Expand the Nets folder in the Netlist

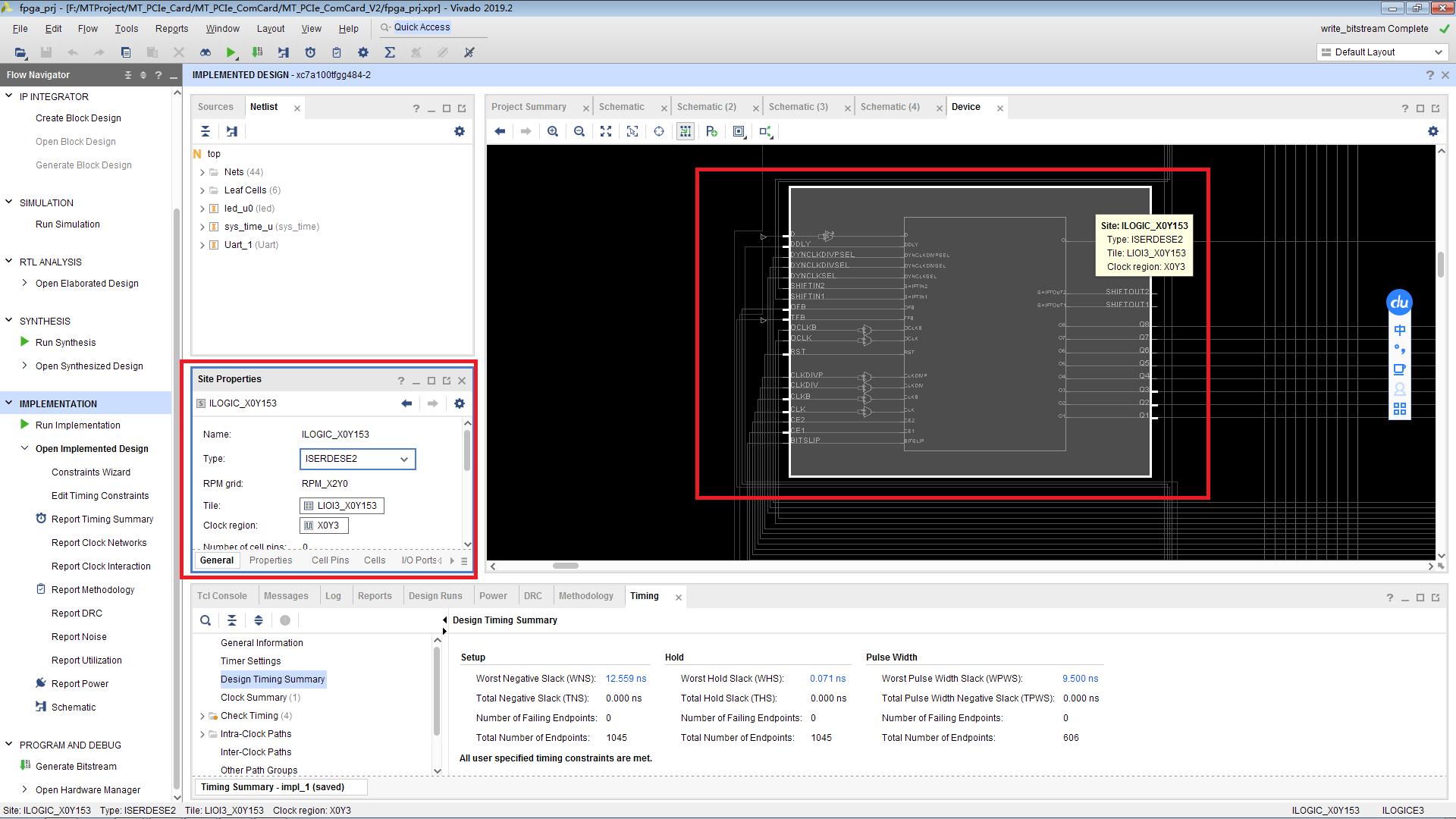click(x=202, y=171)
